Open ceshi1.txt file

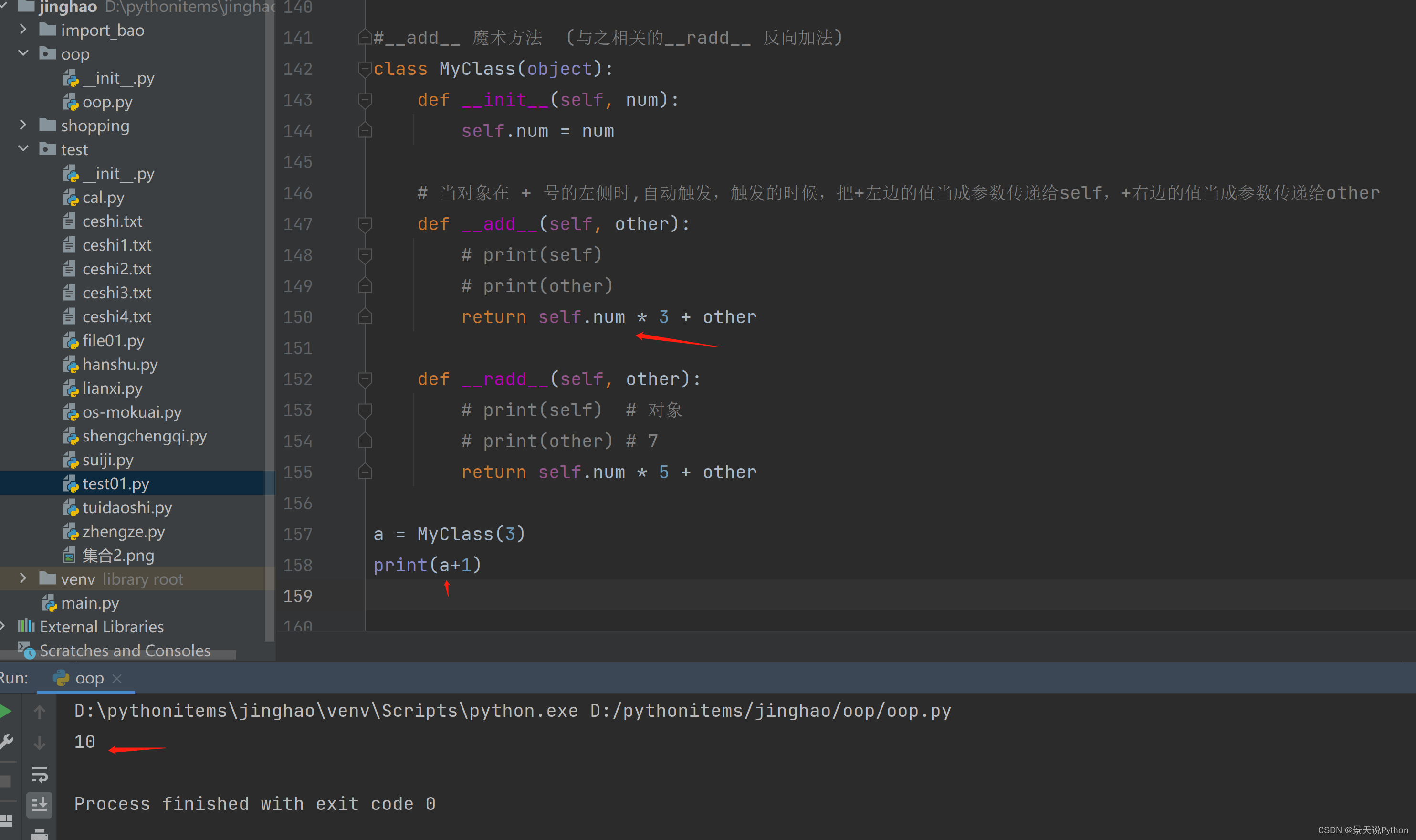pyautogui.click(x=116, y=245)
